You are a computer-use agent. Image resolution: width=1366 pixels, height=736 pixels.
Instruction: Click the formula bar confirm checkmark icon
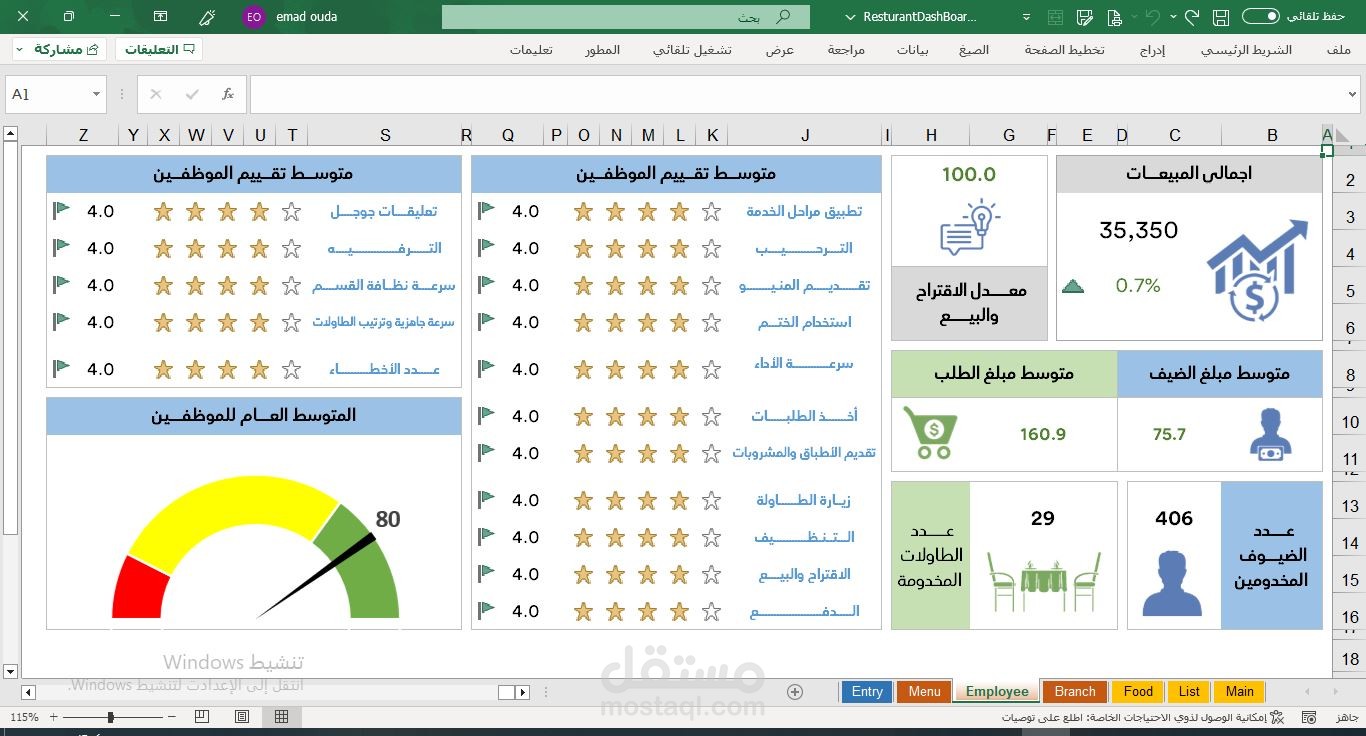coord(192,94)
